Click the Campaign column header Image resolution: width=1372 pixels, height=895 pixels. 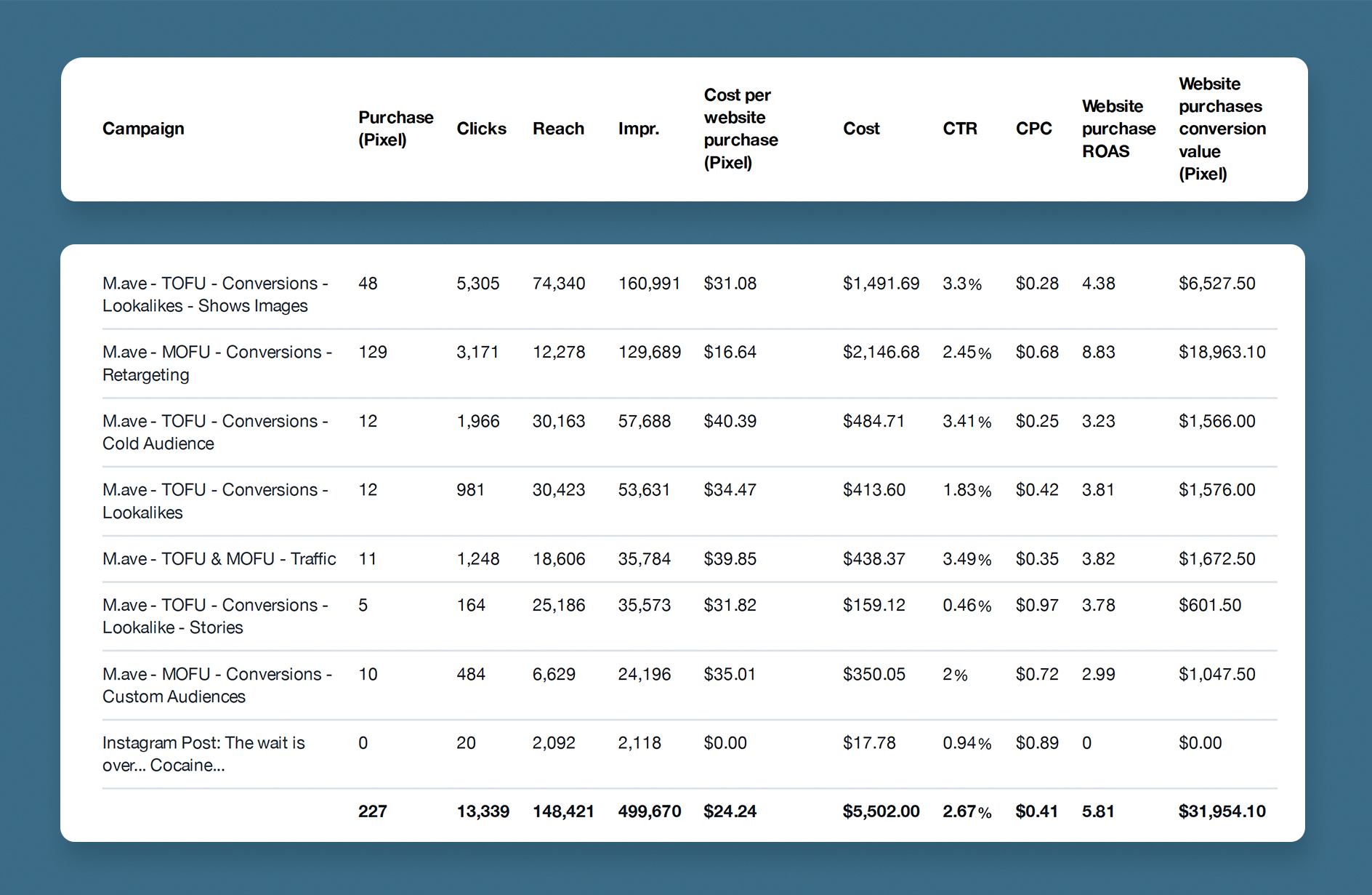click(x=143, y=129)
